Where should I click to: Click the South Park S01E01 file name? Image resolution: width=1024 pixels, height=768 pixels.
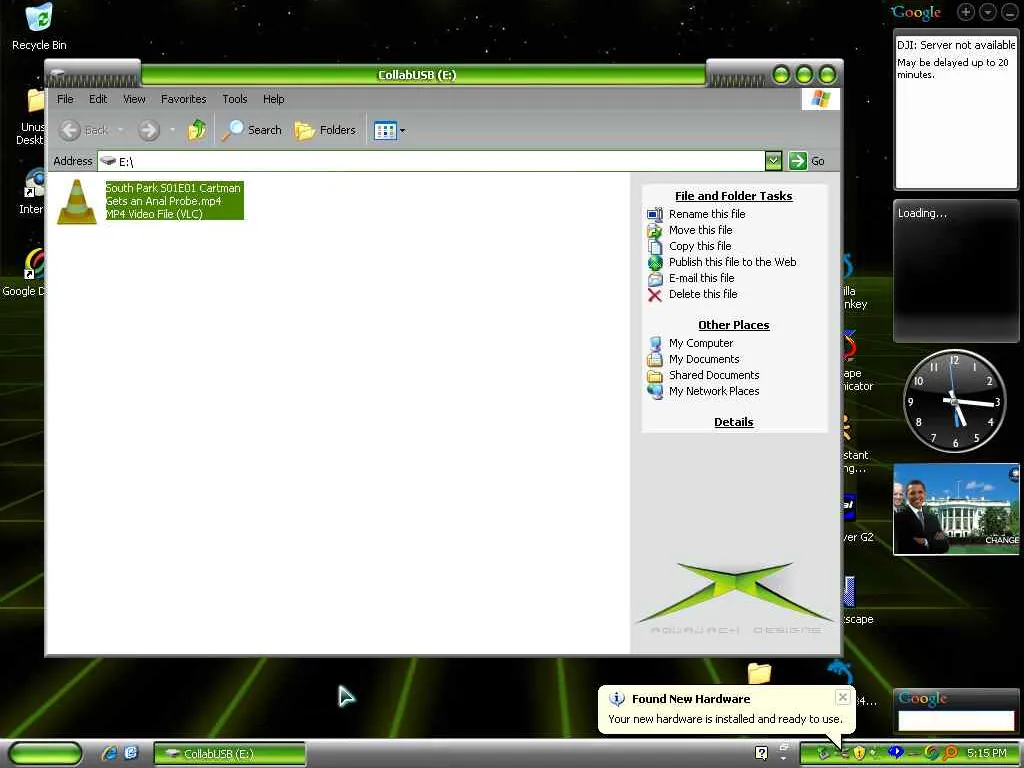(174, 195)
